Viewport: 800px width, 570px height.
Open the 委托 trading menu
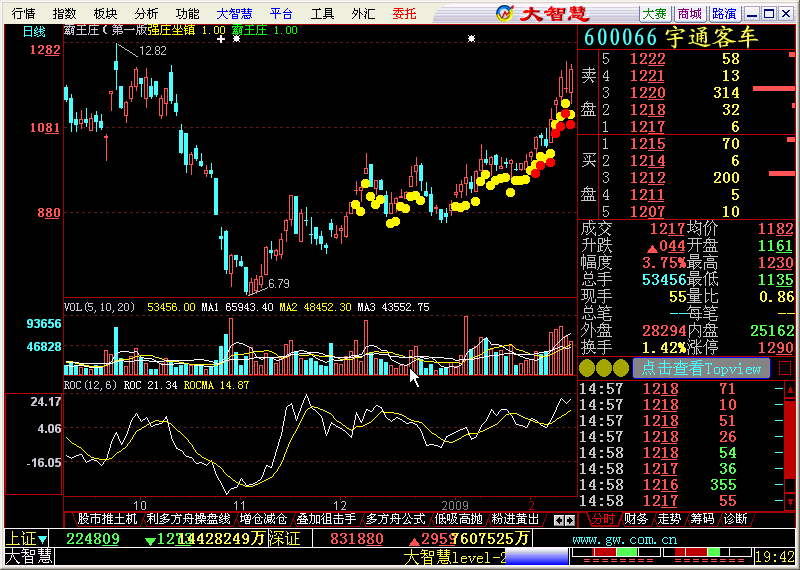(405, 13)
